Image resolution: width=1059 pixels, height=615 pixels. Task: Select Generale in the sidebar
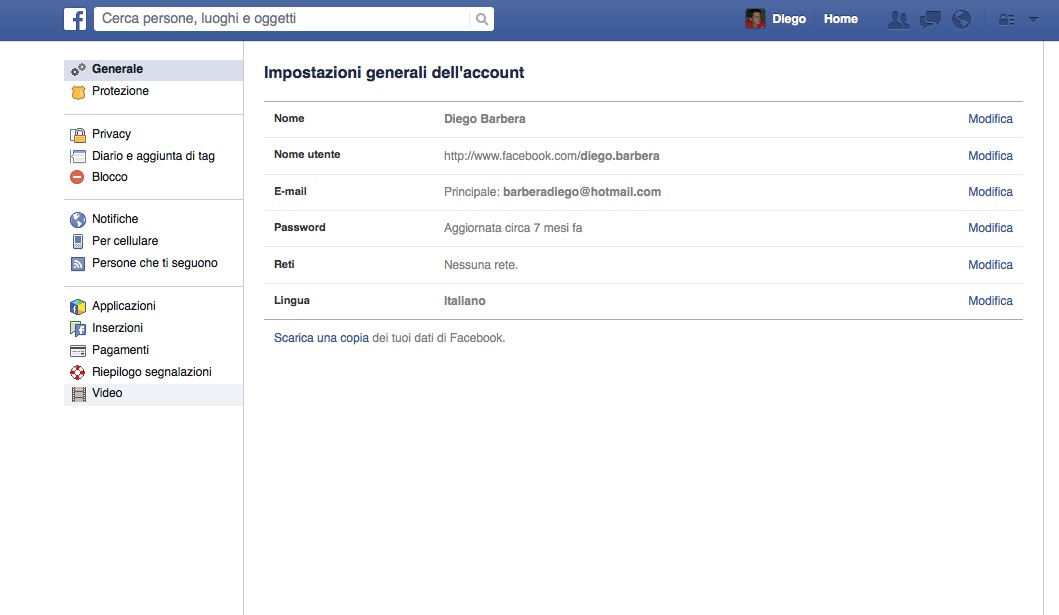(153, 70)
